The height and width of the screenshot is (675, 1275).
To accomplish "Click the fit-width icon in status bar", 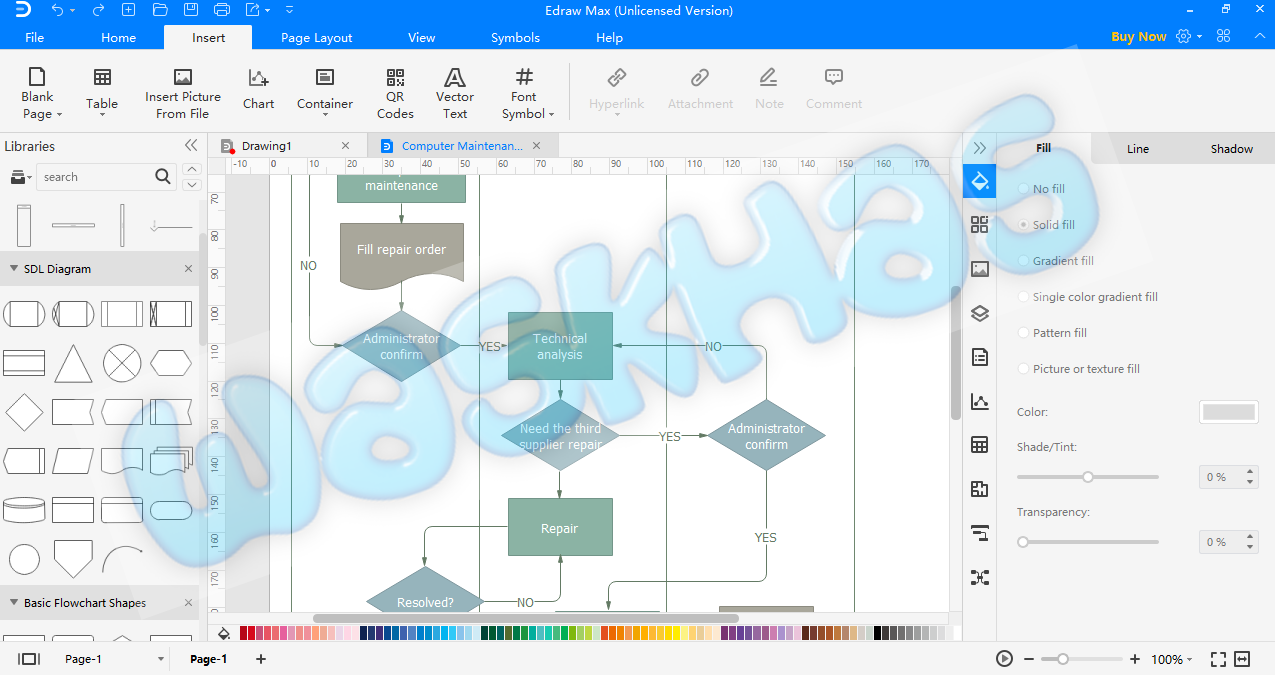I will 1242,659.
